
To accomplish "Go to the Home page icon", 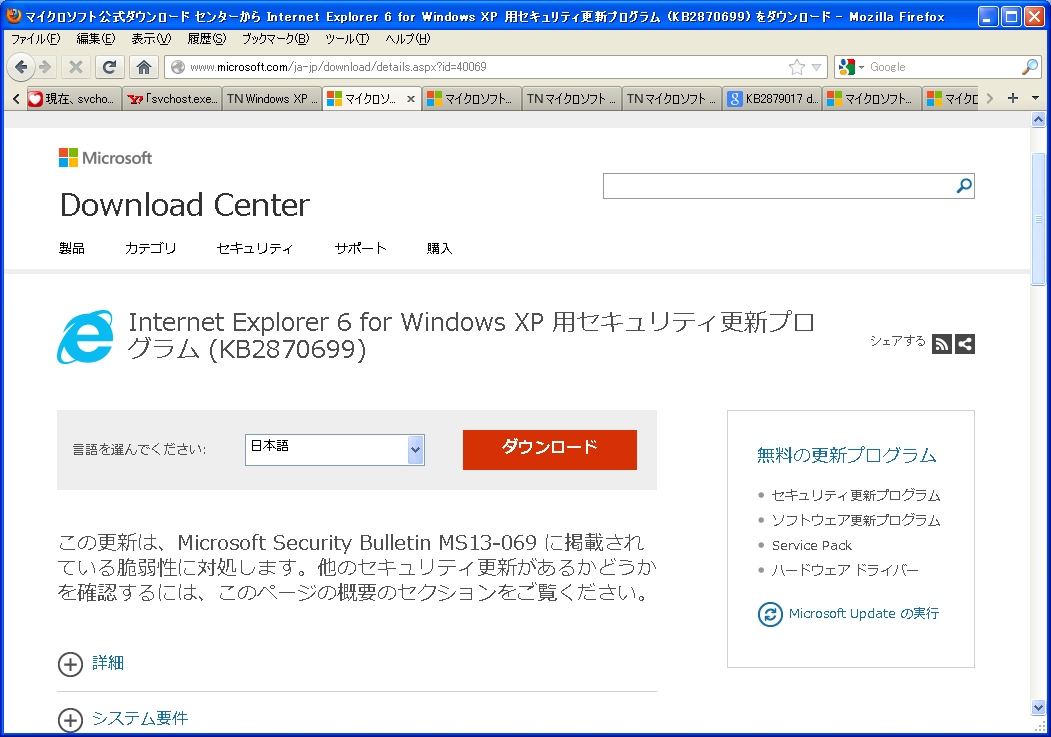I will [x=144, y=67].
